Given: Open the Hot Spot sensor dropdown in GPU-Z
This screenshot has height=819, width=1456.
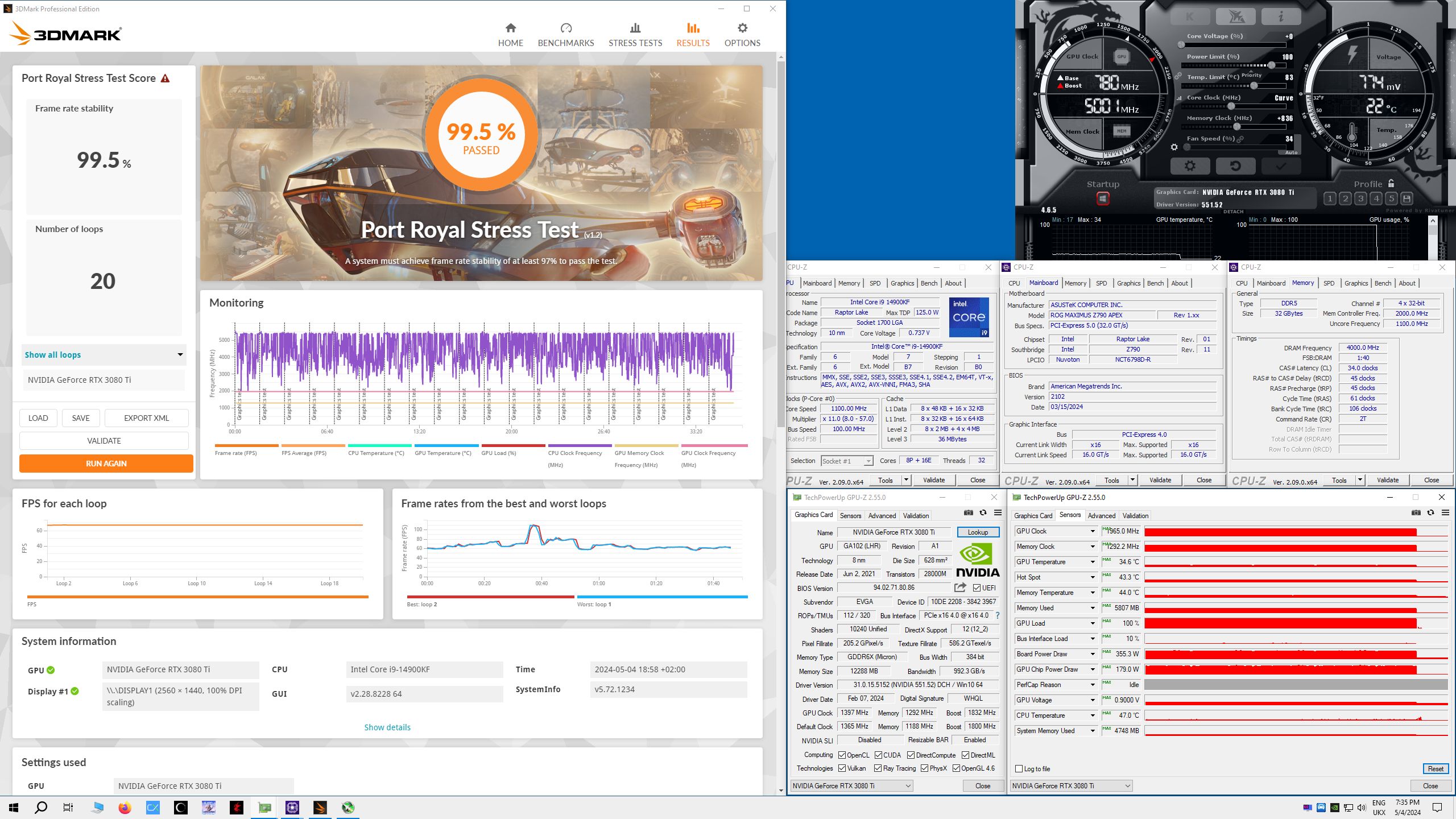Looking at the screenshot, I should (1093, 577).
